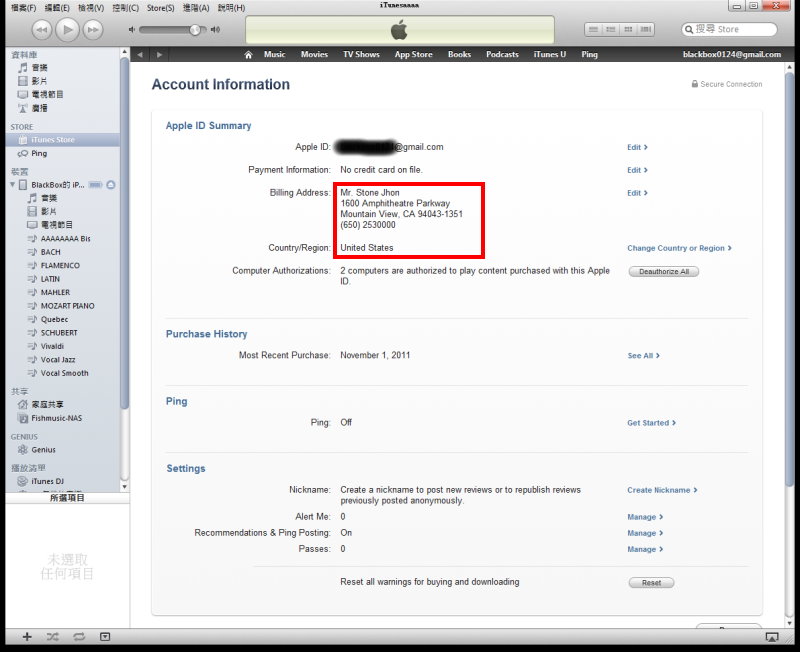
Task: Click Get Started for Ping
Action: [652, 423]
